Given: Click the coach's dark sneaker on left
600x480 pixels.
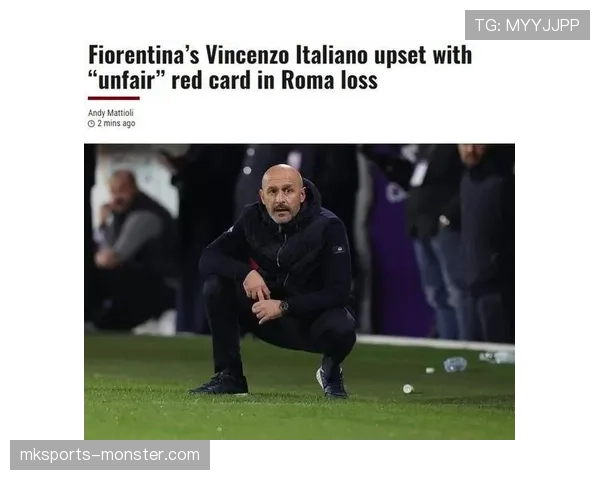Looking at the screenshot, I should (220, 384).
